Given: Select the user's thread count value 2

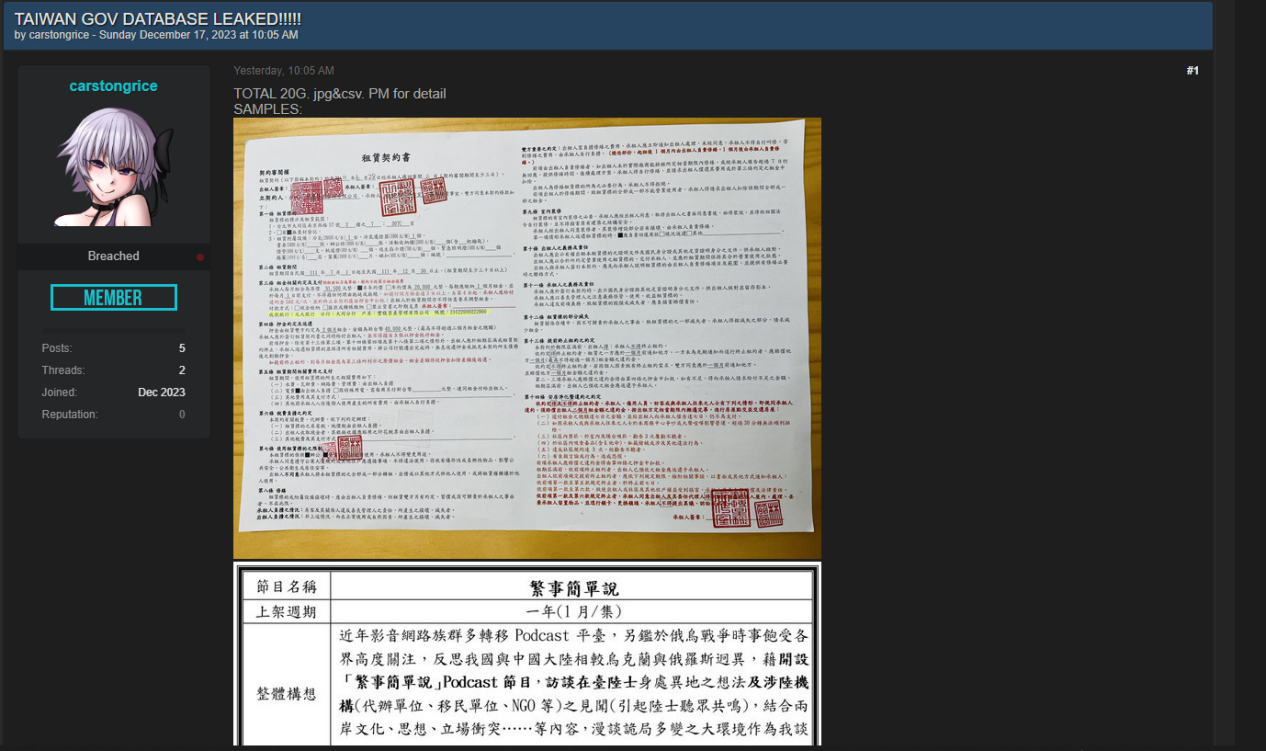Looking at the screenshot, I should click(182, 370).
